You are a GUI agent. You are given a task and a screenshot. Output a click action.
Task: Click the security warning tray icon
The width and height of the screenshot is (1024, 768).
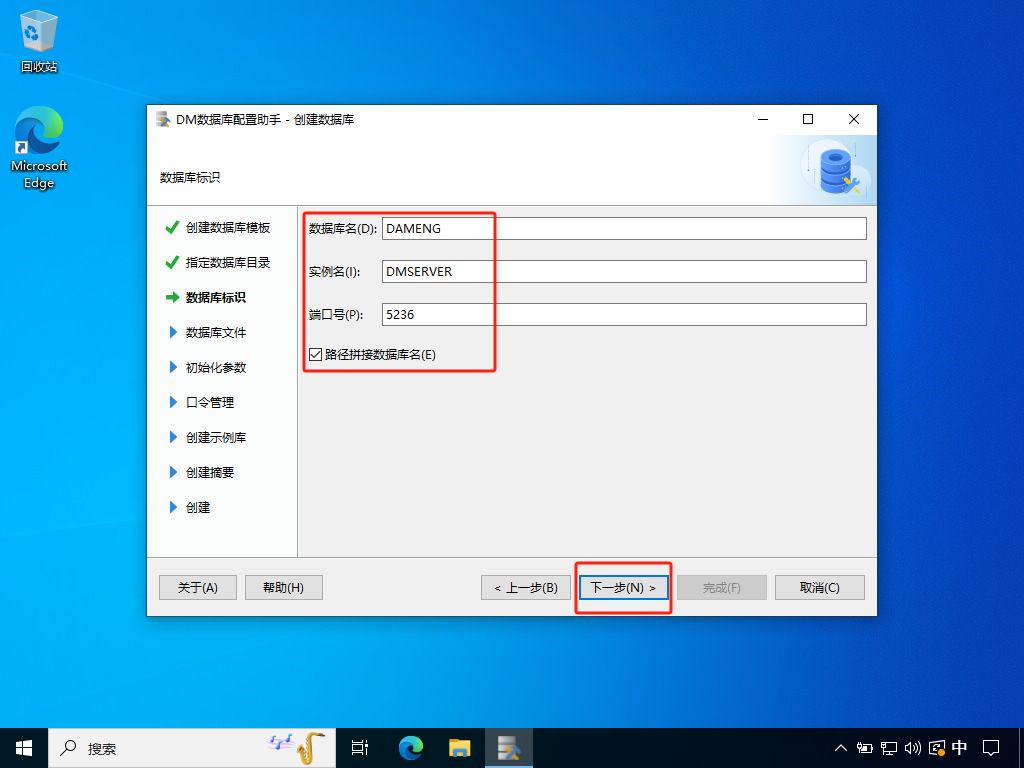(936, 748)
